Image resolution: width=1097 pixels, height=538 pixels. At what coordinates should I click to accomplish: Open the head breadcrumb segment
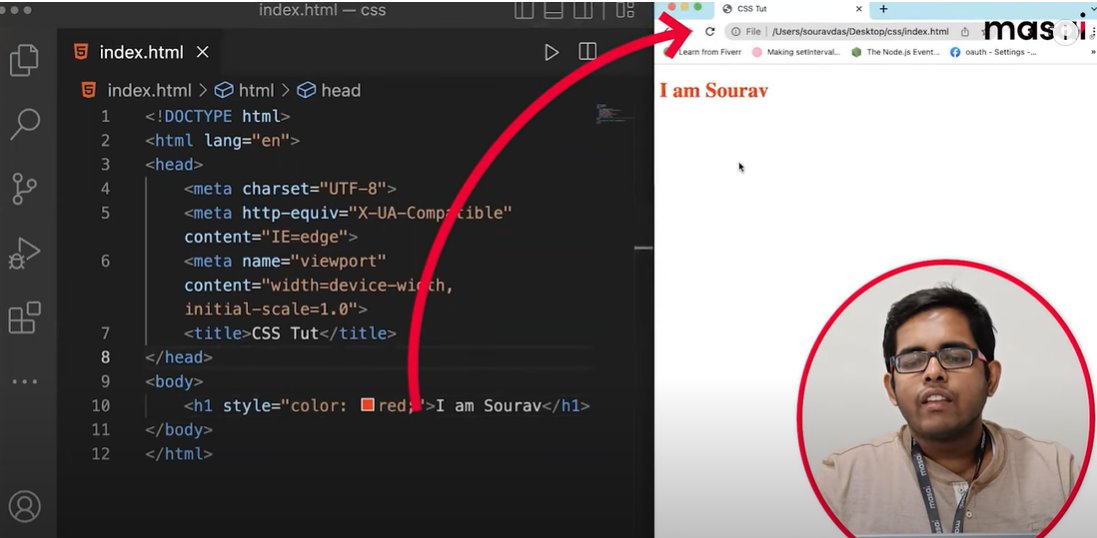tap(329, 90)
